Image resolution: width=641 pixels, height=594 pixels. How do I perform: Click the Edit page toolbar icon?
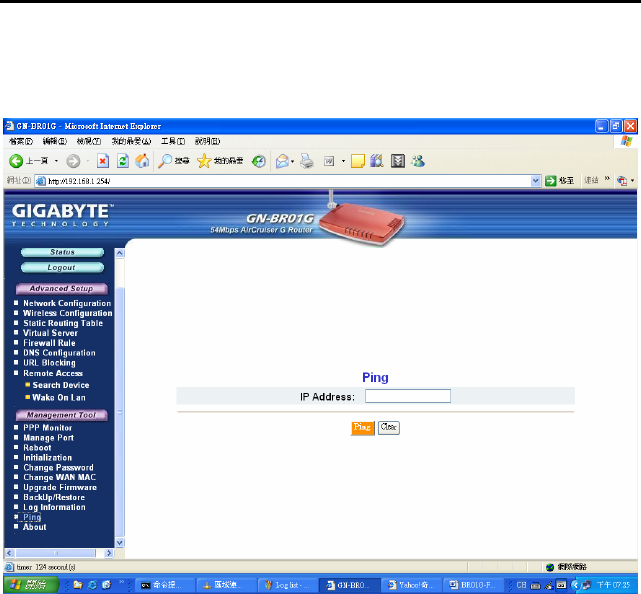tap(329, 161)
